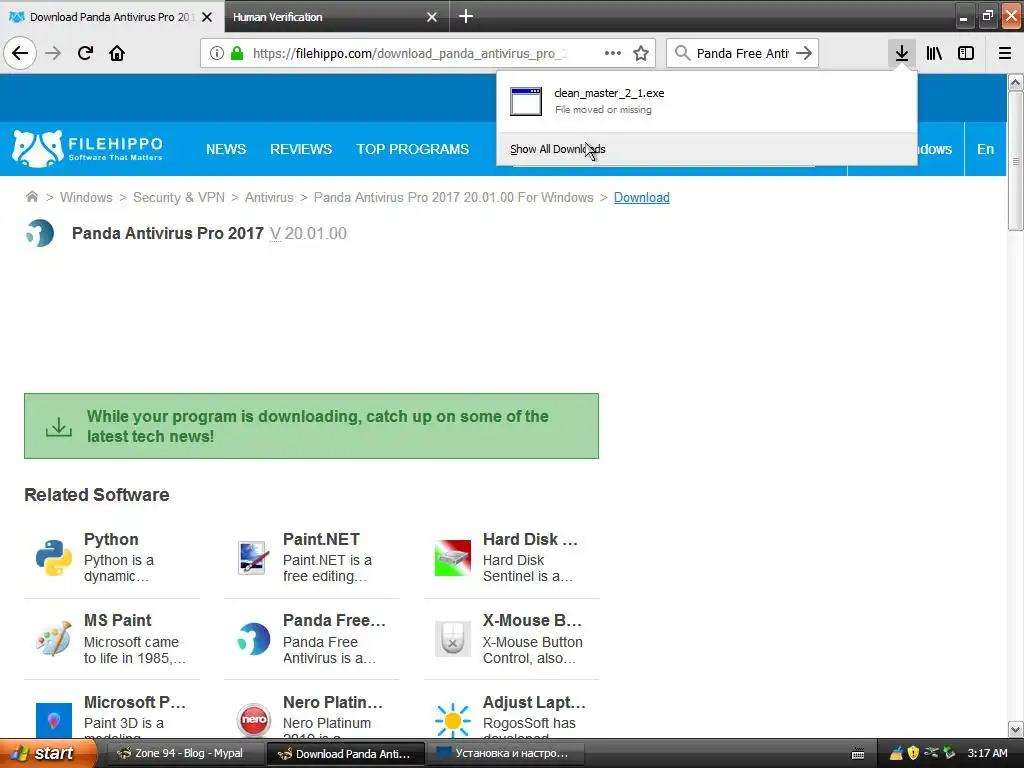This screenshot has width=1024, height=768.
Task: Click the Nero red logo icon
Action: pos(253,720)
